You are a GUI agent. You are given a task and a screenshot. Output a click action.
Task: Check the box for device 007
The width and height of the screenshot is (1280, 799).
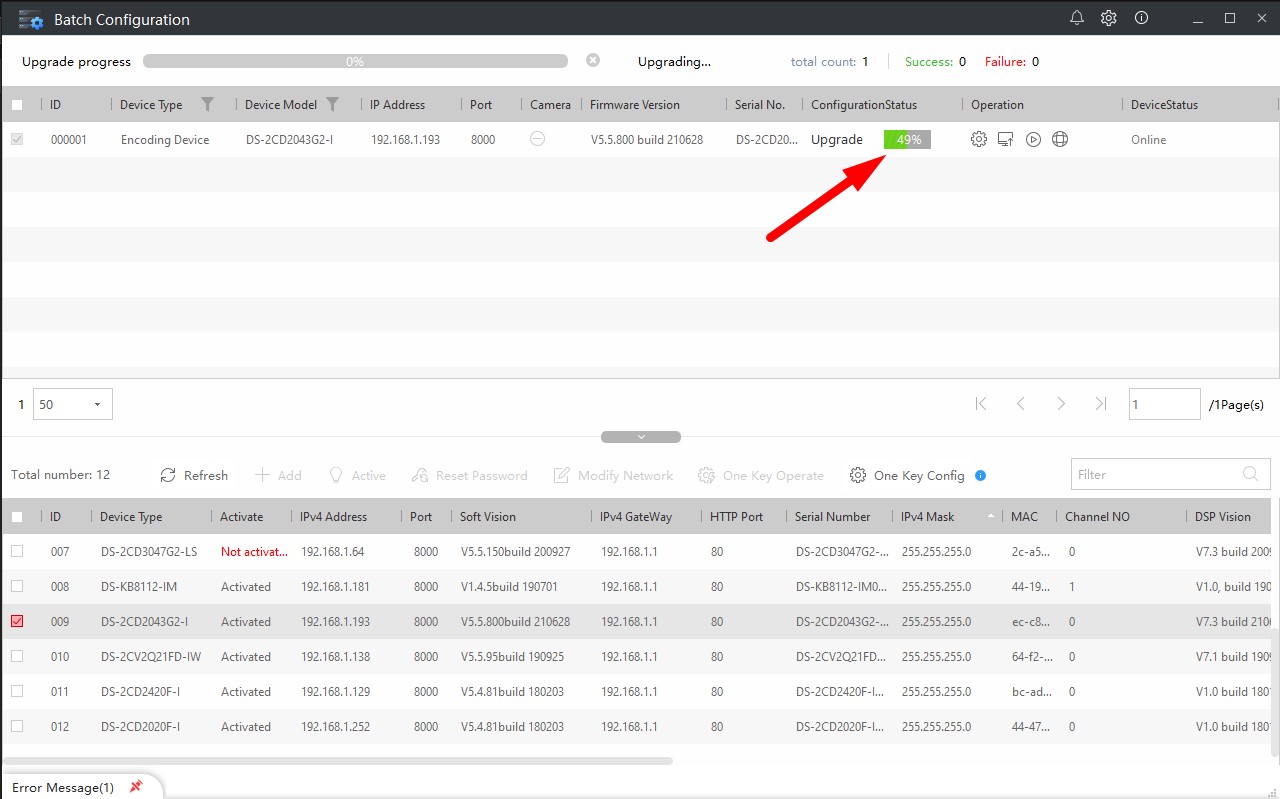17,551
